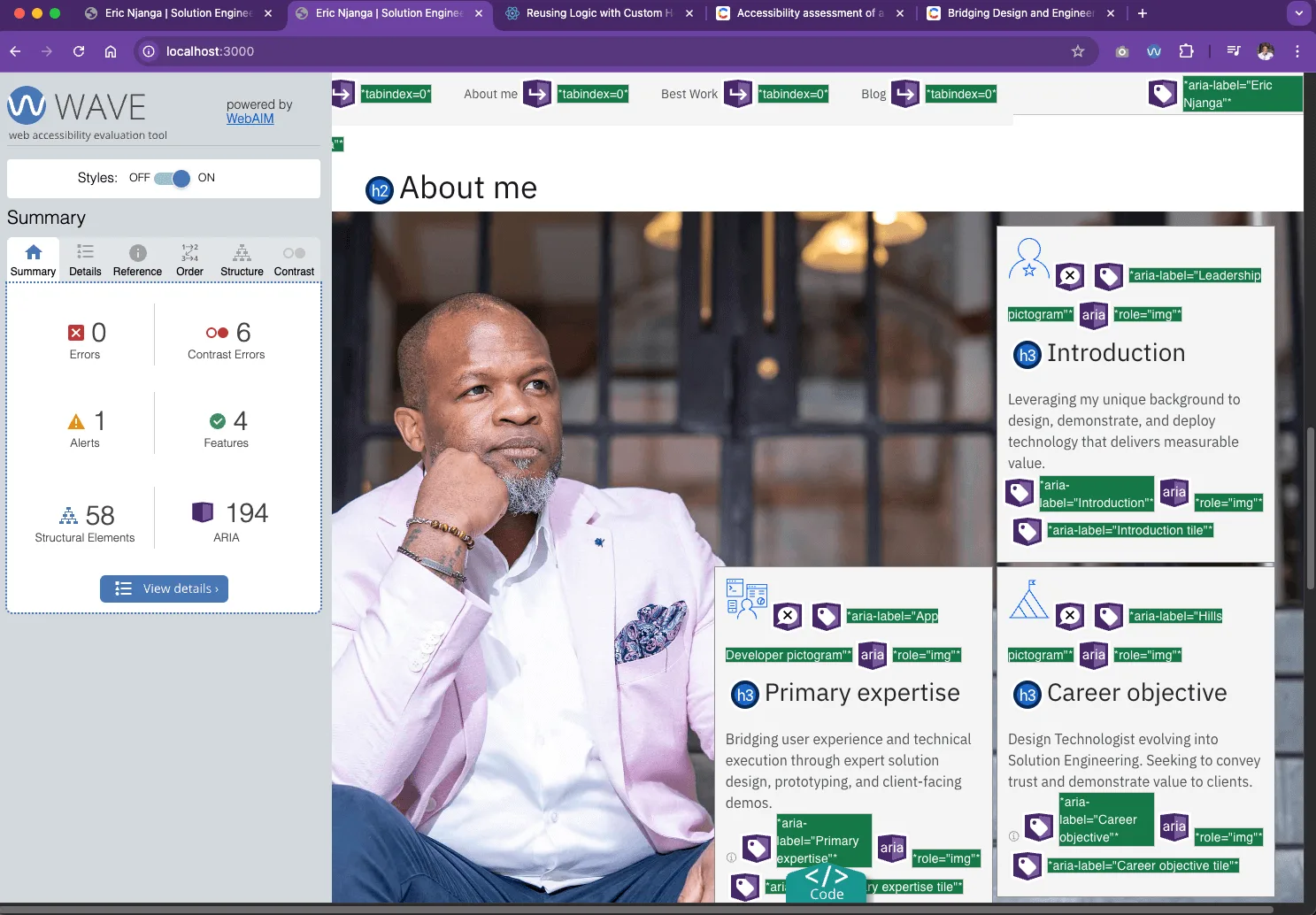The image size is (1316, 915).
Task: Click the WAVE icon after the Blog link
Action: 905,93
